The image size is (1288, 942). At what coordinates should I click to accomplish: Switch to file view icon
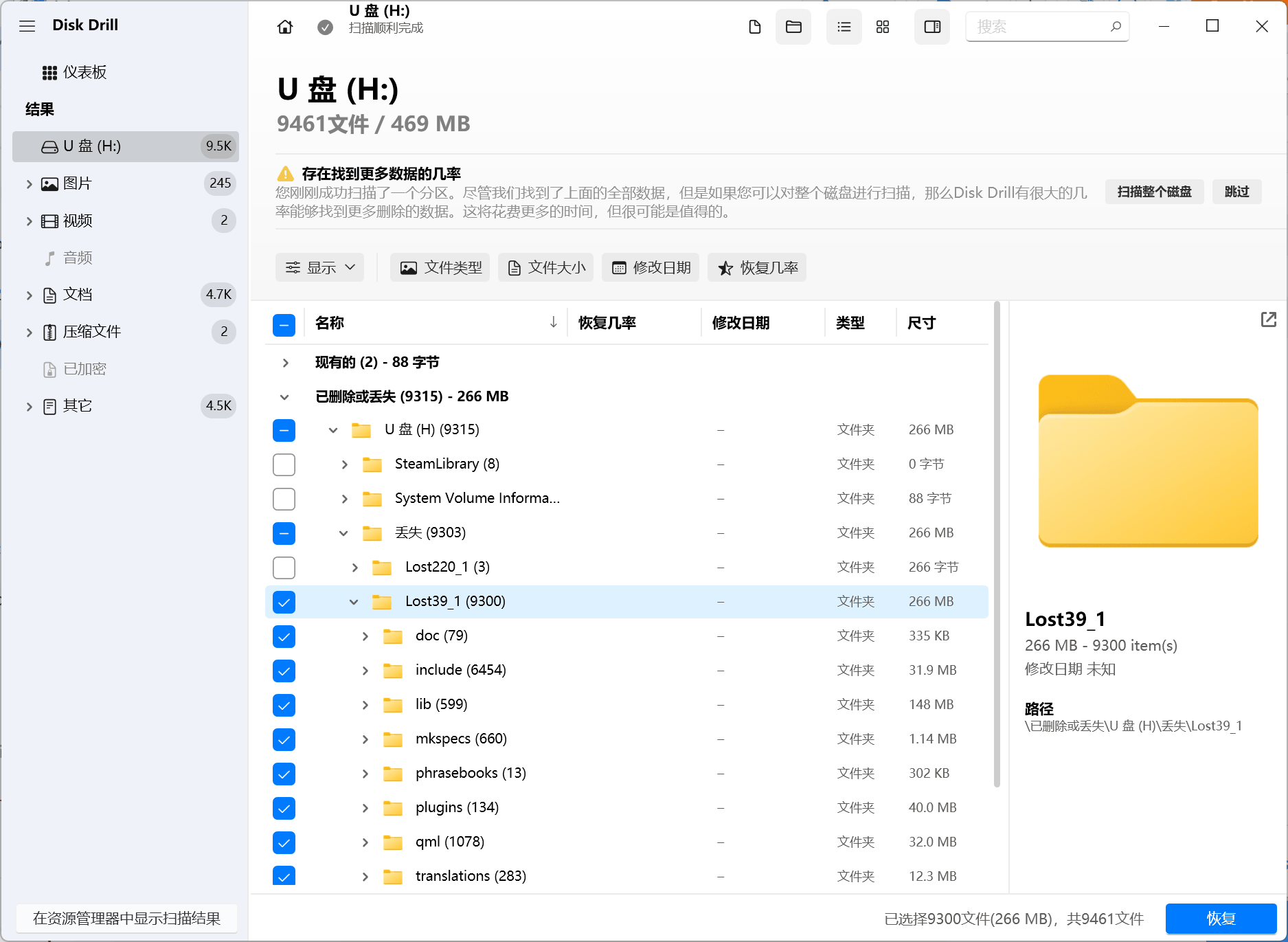(x=754, y=27)
